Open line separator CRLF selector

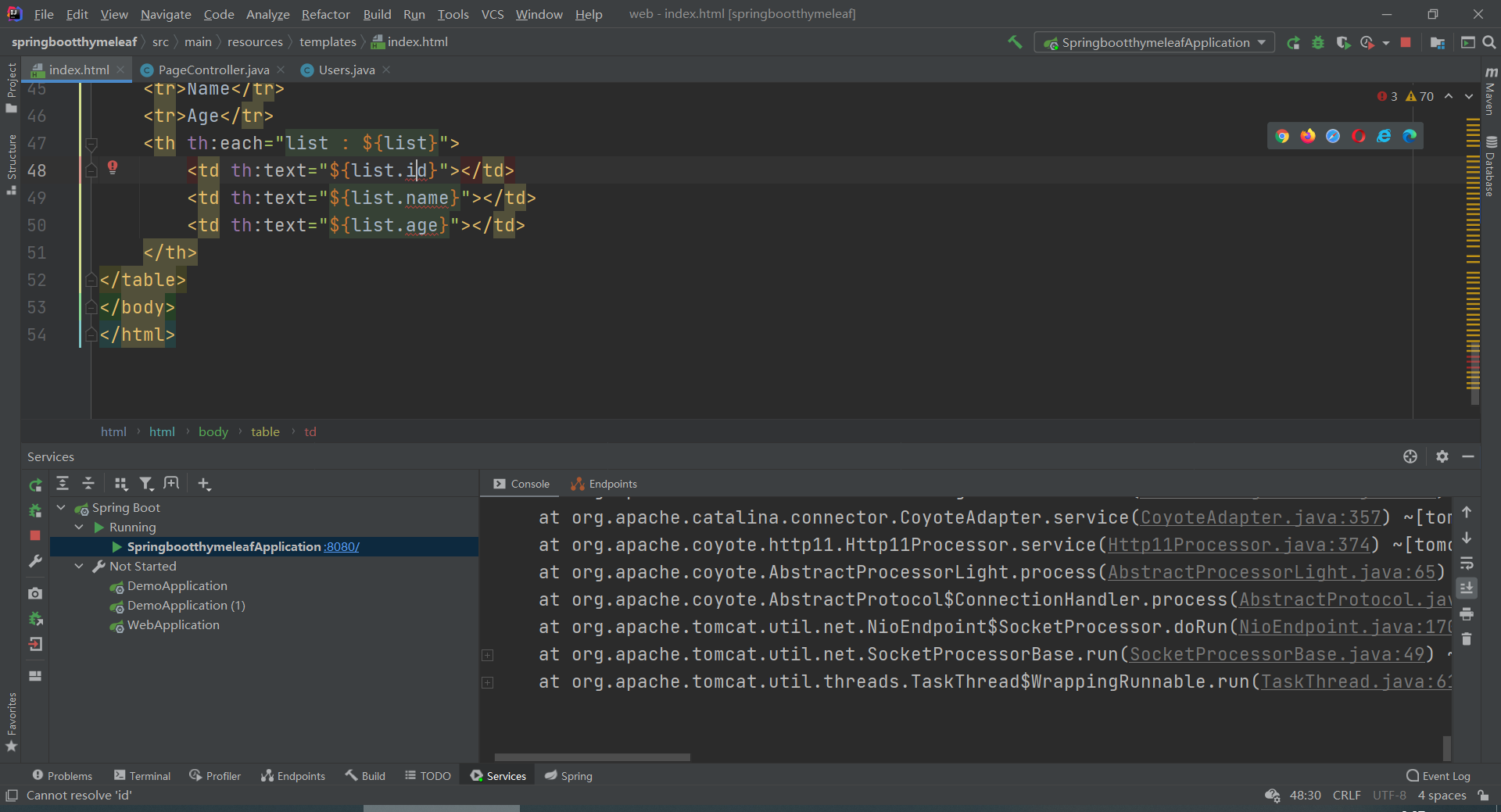point(1346,796)
